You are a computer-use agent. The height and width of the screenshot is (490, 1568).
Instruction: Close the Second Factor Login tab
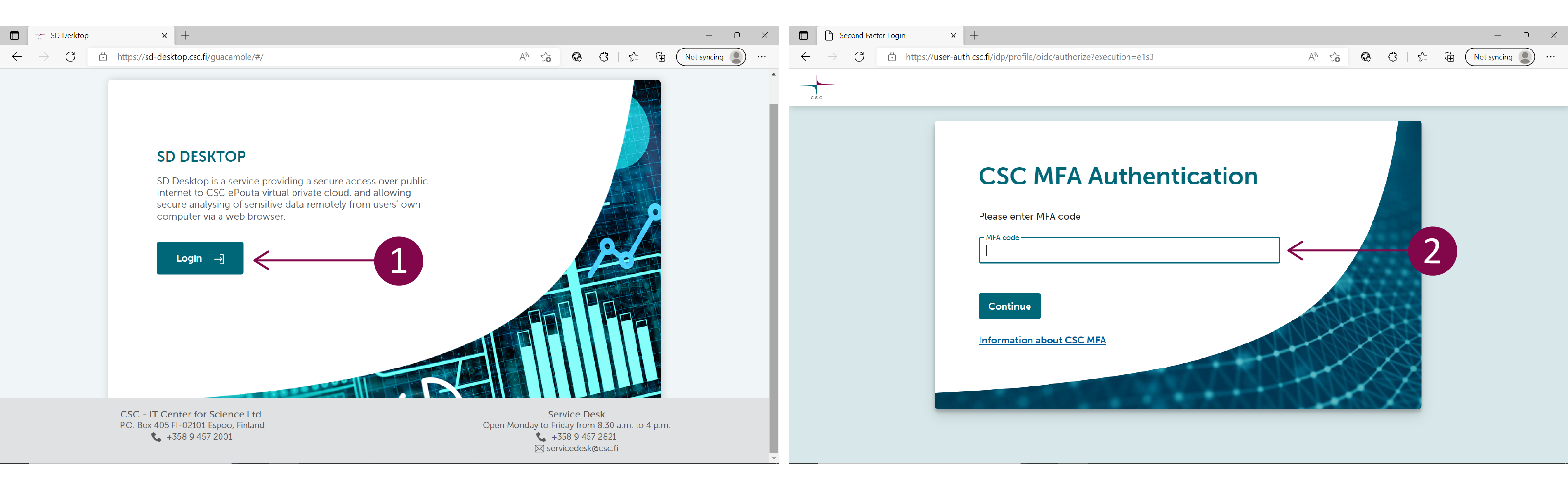(953, 36)
